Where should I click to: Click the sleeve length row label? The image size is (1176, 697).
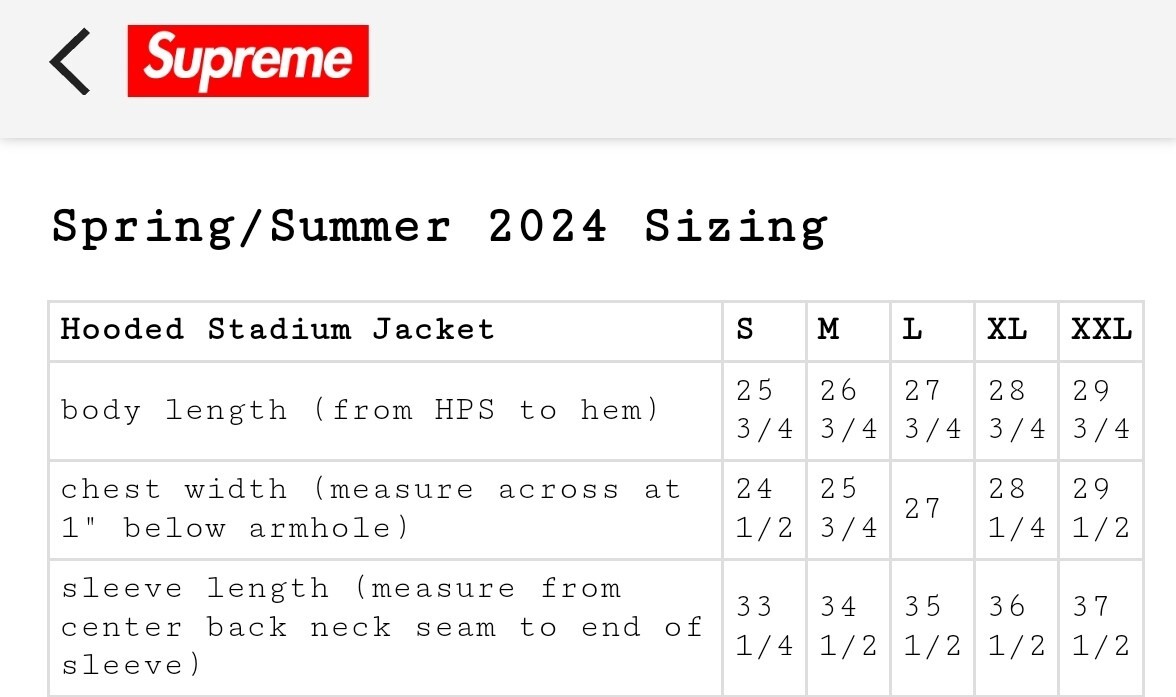point(381,626)
